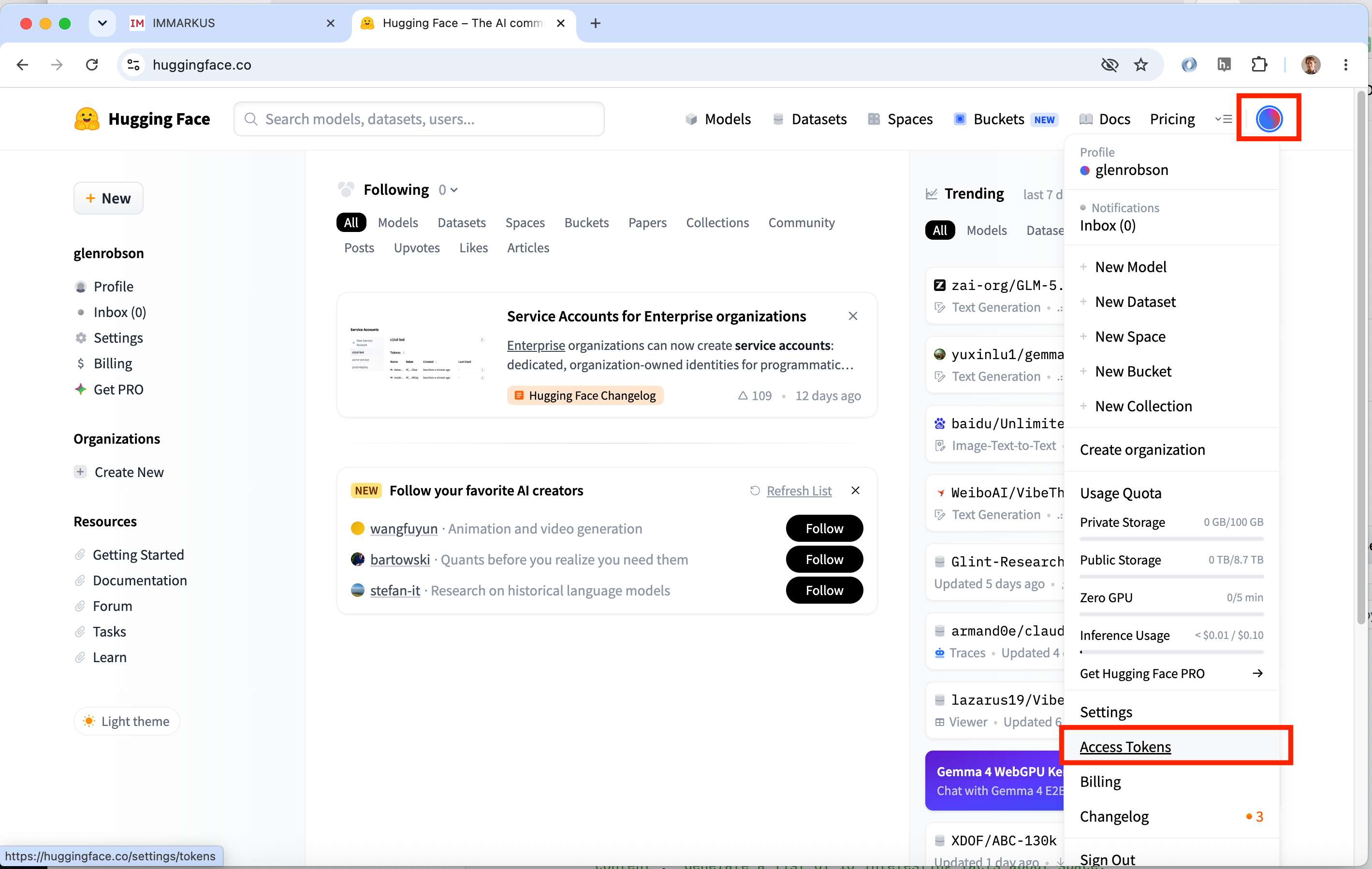The height and width of the screenshot is (869, 1372).
Task: Click the Private Storage usage bar
Action: (1171, 539)
